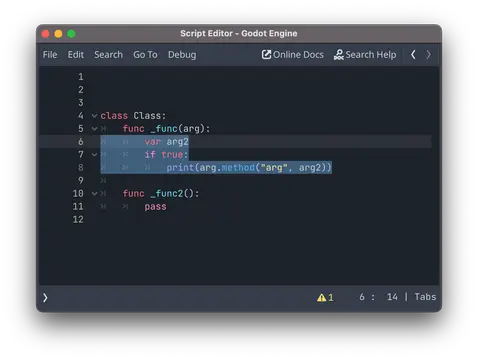
Task: Open the Go To menu
Action: (x=145, y=55)
